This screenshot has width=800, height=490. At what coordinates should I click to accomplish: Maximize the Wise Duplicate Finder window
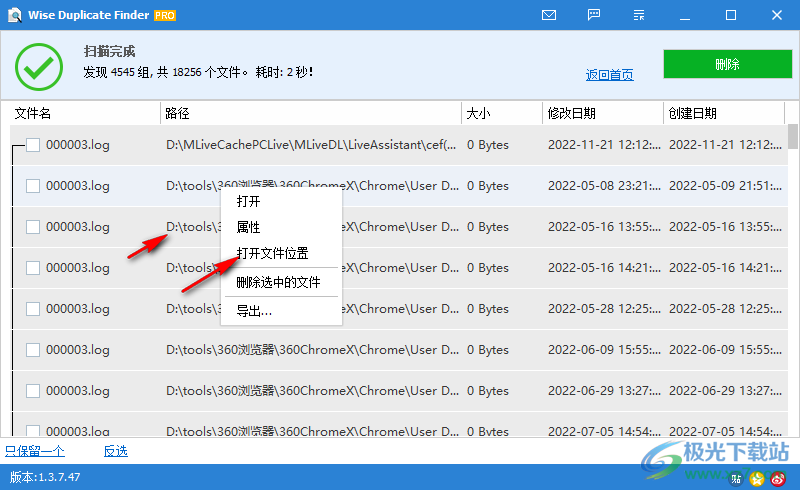pyautogui.click(x=731, y=15)
